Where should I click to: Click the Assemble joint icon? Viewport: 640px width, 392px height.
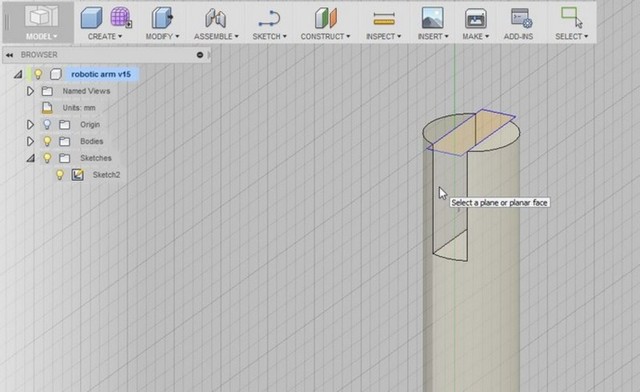click(x=216, y=18)
